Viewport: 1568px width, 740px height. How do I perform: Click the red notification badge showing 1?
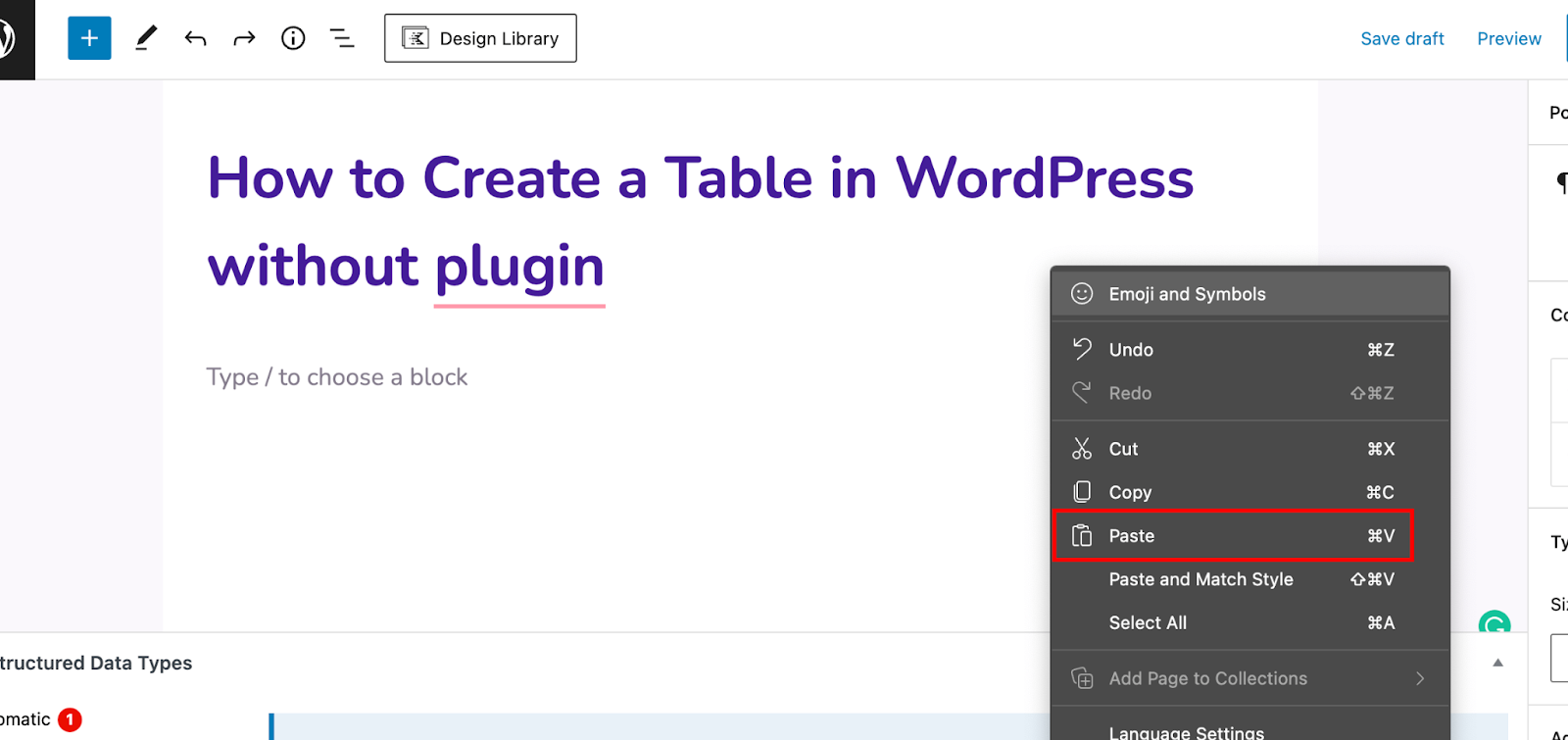(x=70, y=719)
